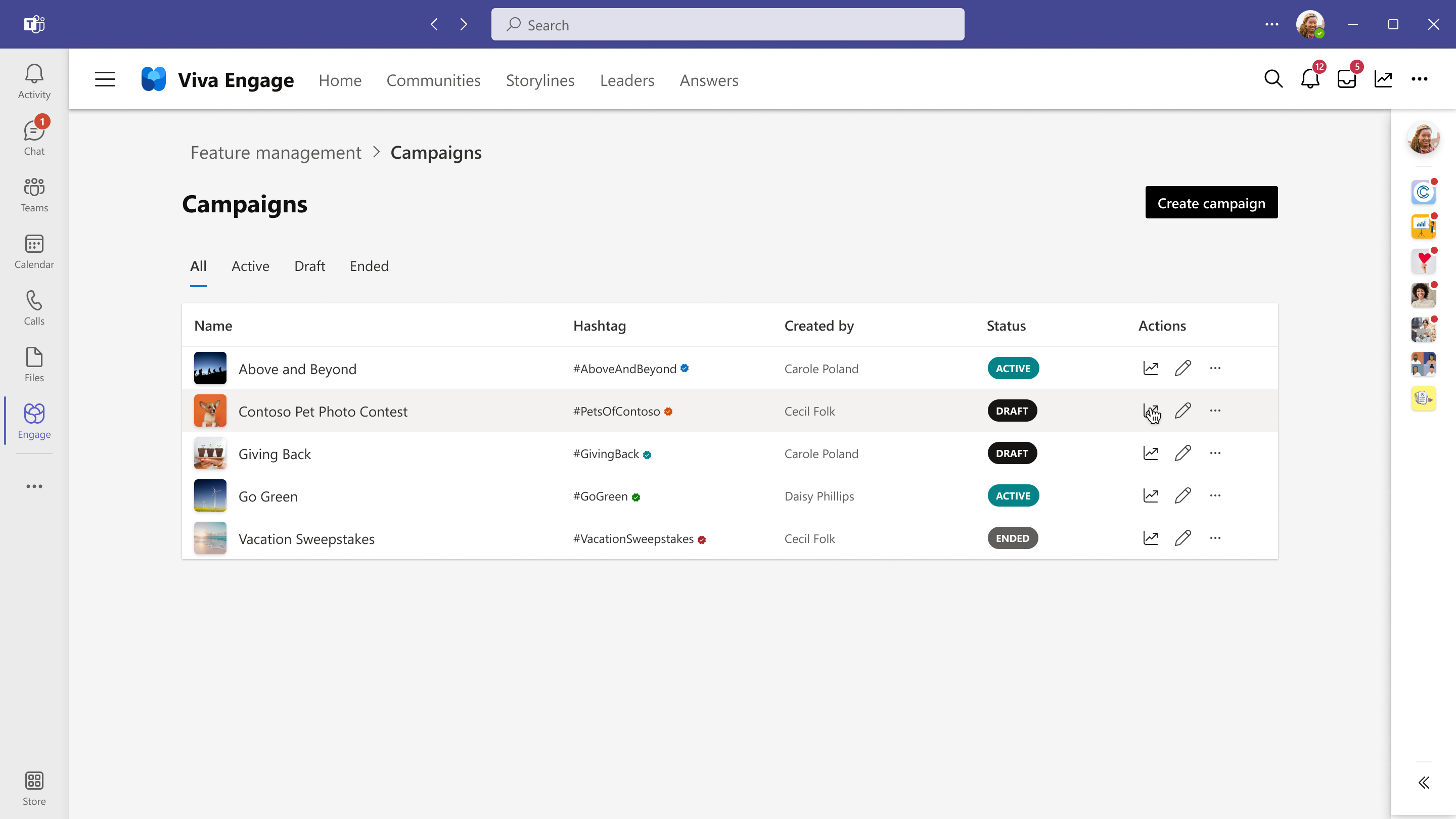Open the Communities navigation item
Screen dimensions: 1456x819
(x=433, y=80)
